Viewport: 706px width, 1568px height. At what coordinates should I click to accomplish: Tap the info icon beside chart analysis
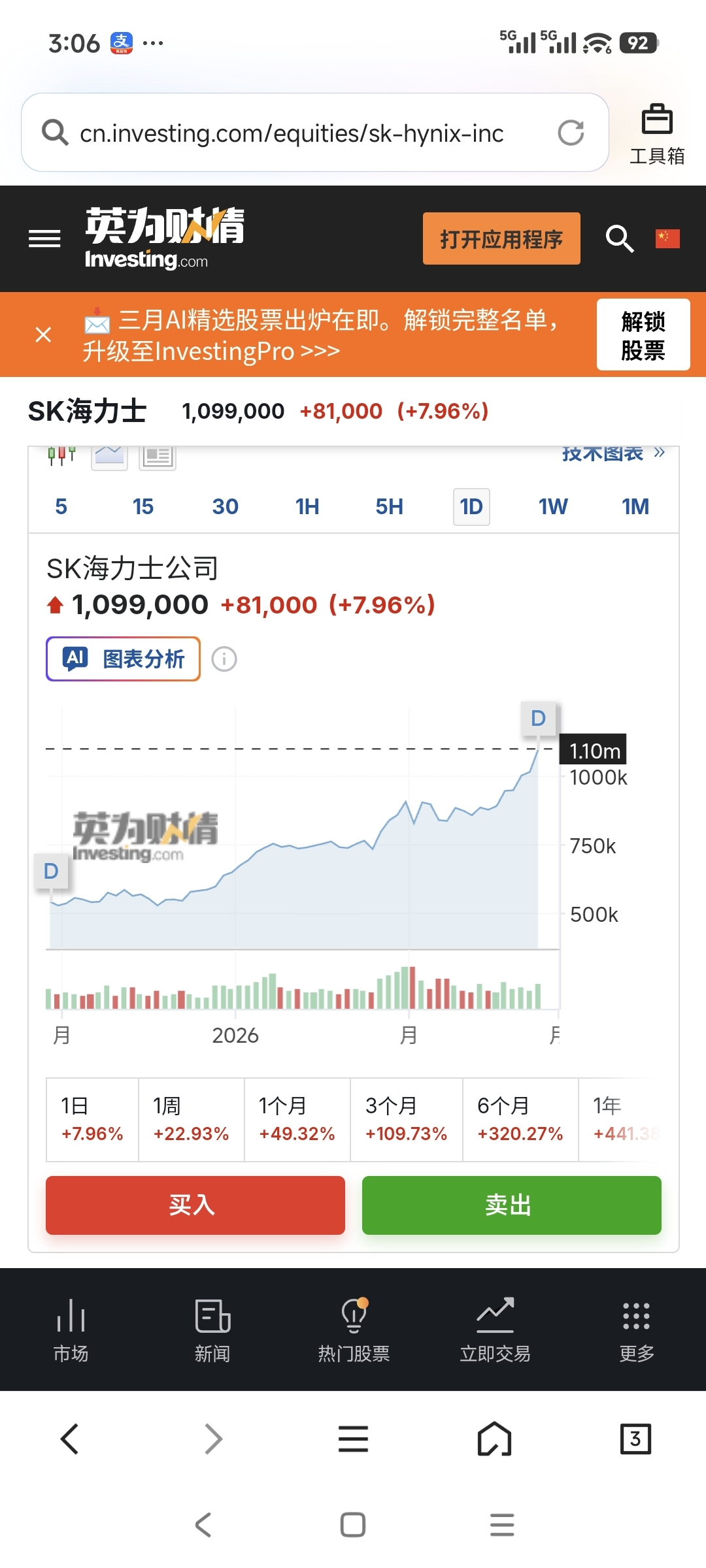point(224,659)
